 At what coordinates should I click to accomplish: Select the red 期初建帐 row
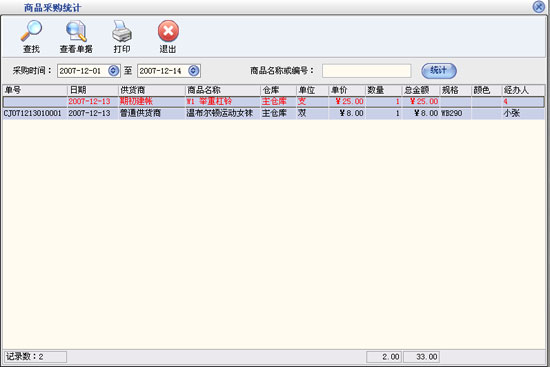point(274,102)
